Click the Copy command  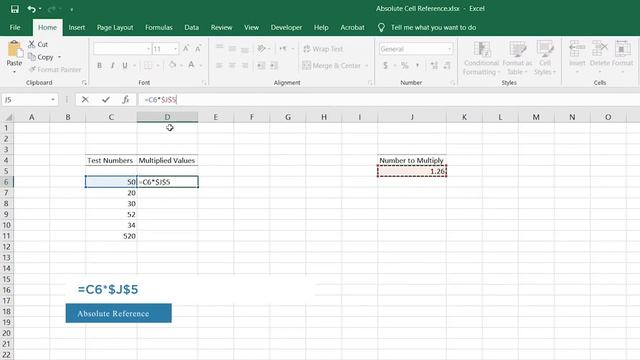click(x=41, y=57)
